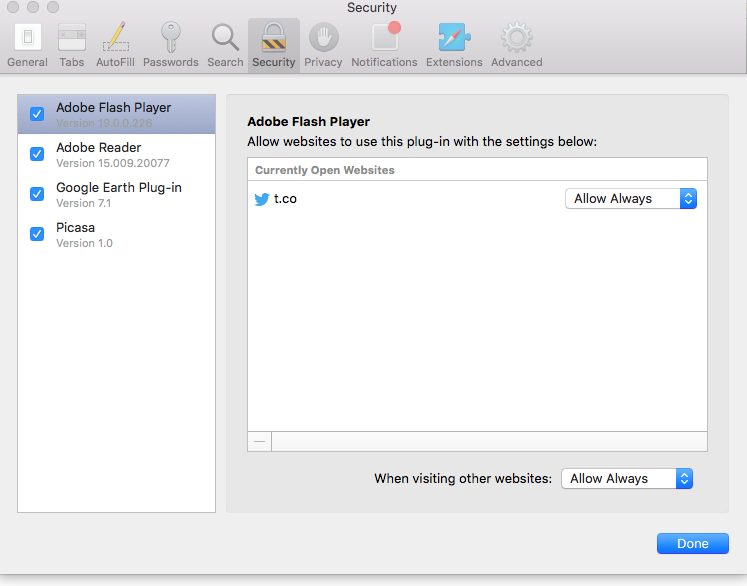
Task: Select the t.co website row
Action: coord(477,199)
